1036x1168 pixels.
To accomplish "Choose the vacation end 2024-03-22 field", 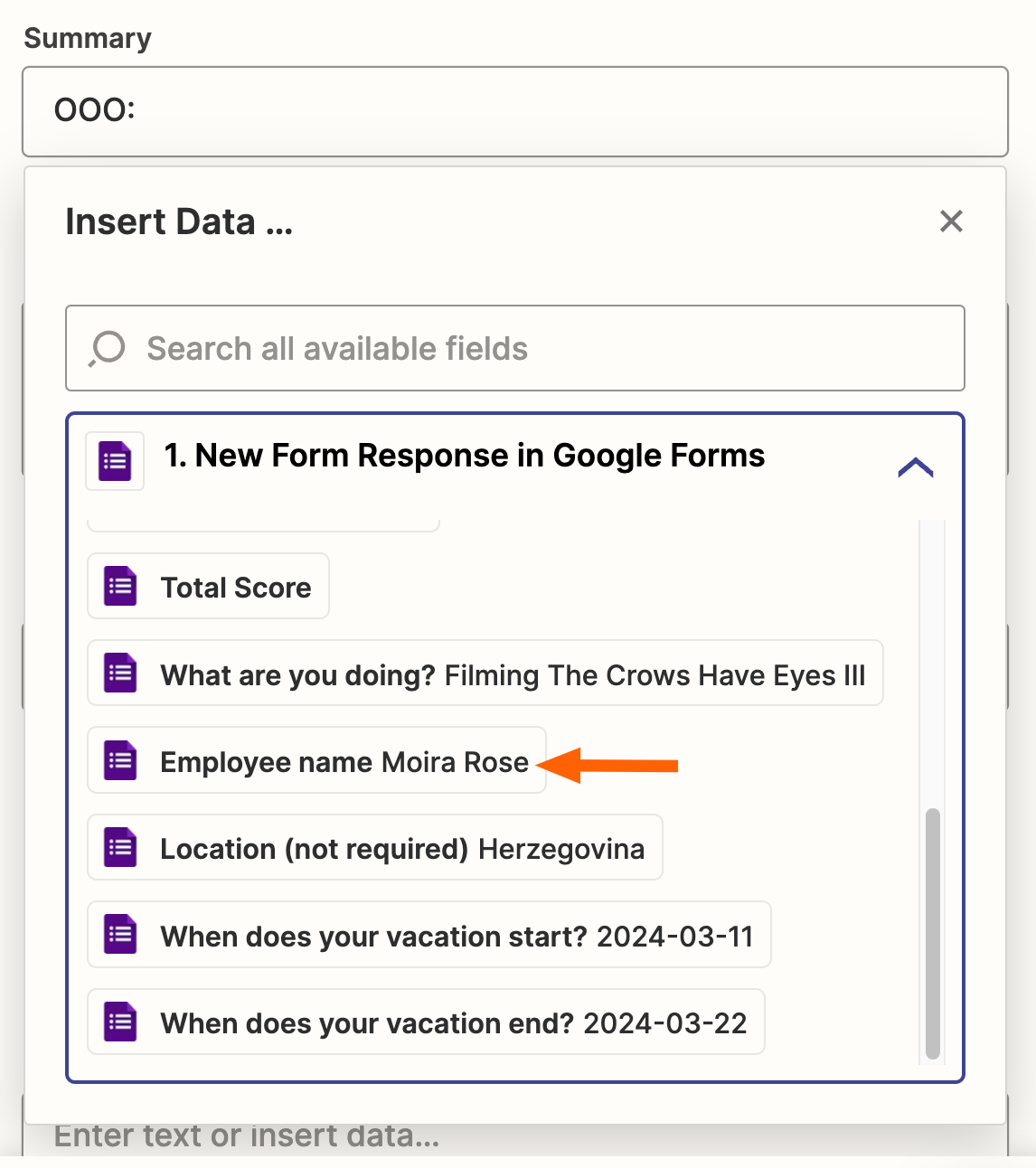I will pyautogui.click(x=454, y=1023).
